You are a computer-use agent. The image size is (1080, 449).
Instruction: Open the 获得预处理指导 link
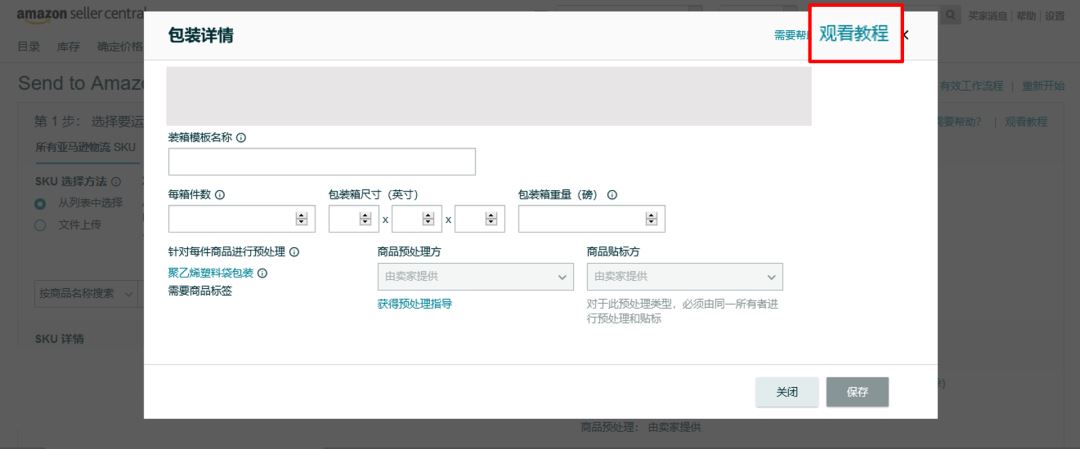[x=415, y=304]
